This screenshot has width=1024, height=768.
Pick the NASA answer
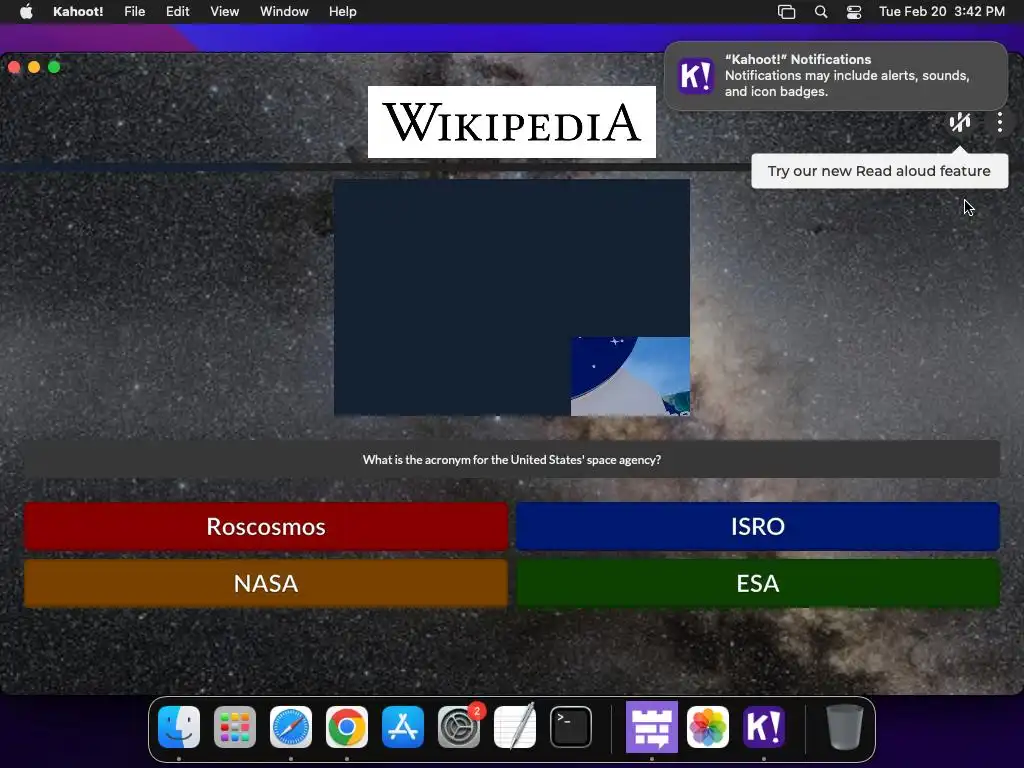tap(266, 583)
